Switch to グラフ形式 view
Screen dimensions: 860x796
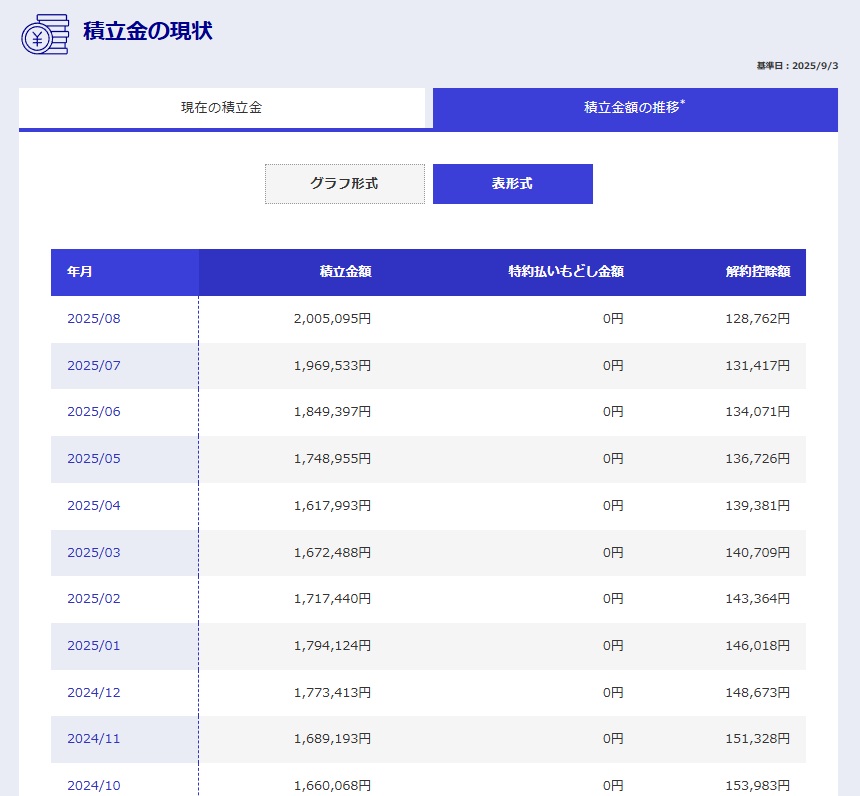[x=344, y=184]
